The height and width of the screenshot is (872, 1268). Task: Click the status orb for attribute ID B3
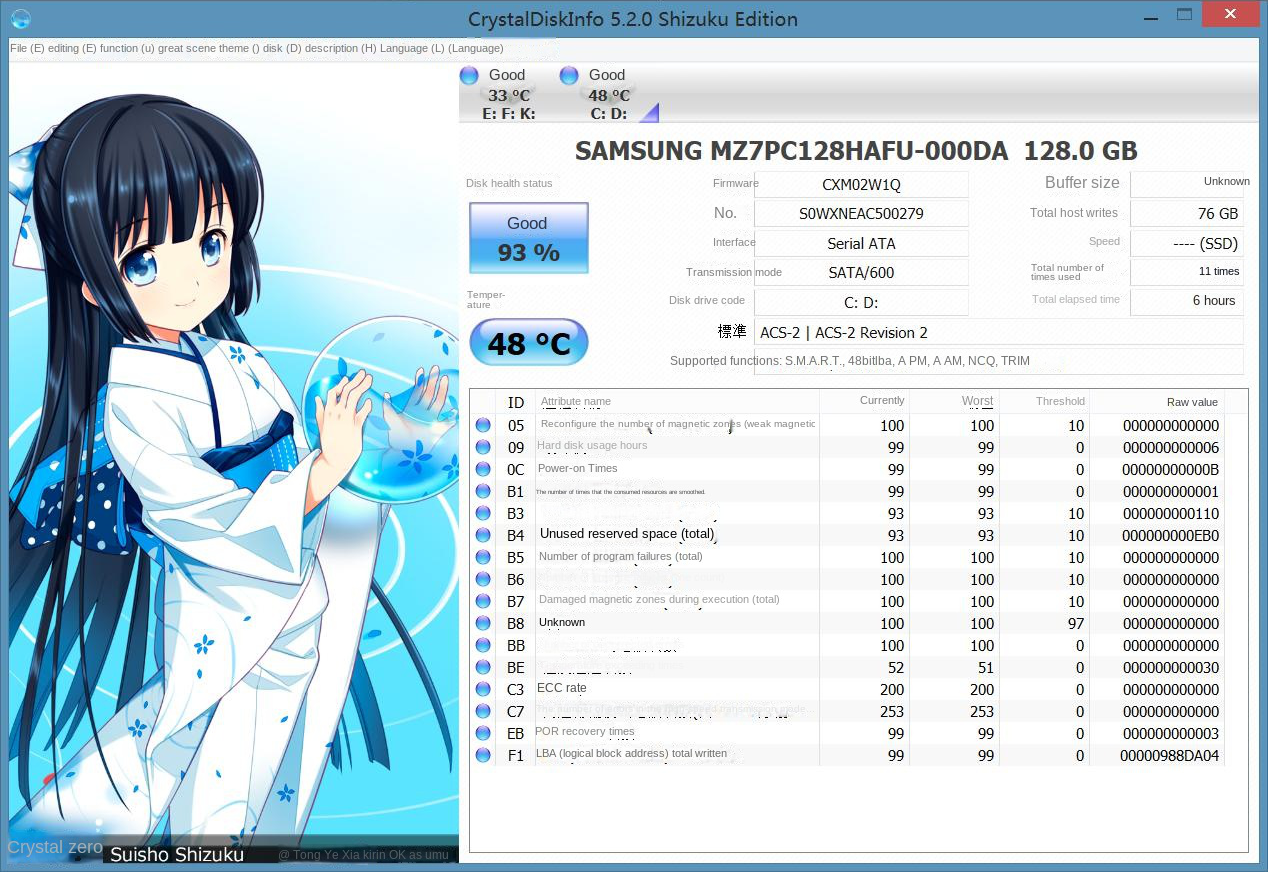pyautogui.click(x=483, y=514)
